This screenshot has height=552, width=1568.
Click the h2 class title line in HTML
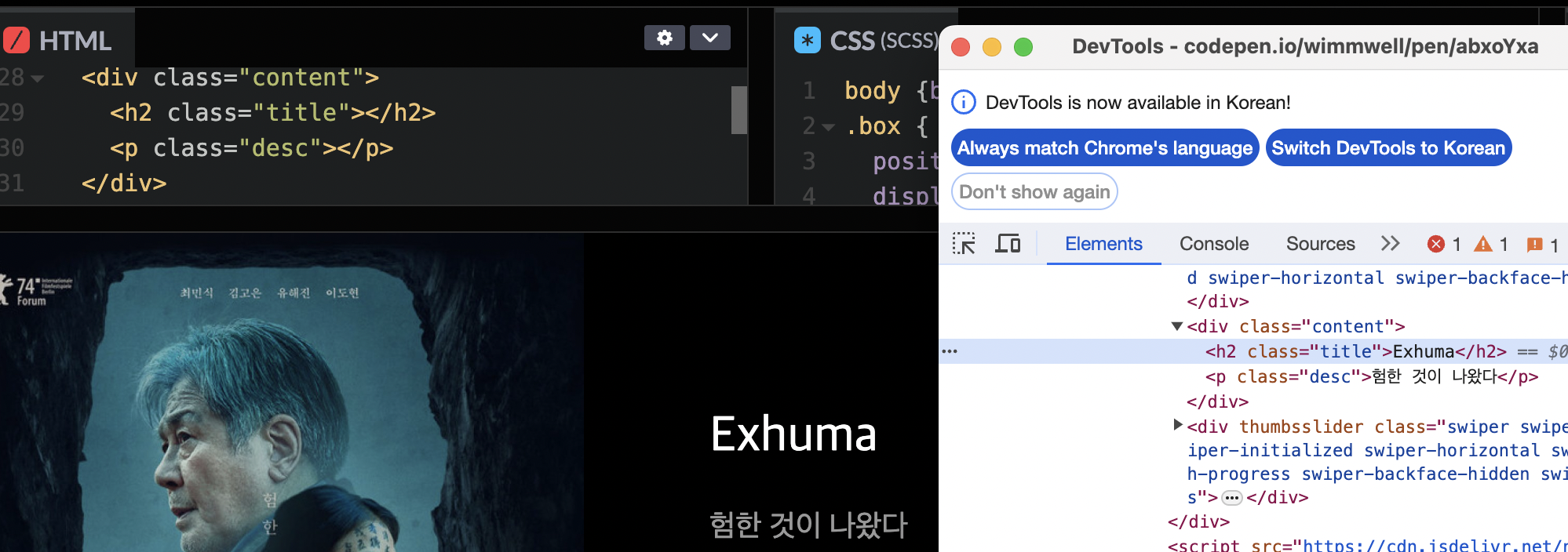click(x=272, y=113)
